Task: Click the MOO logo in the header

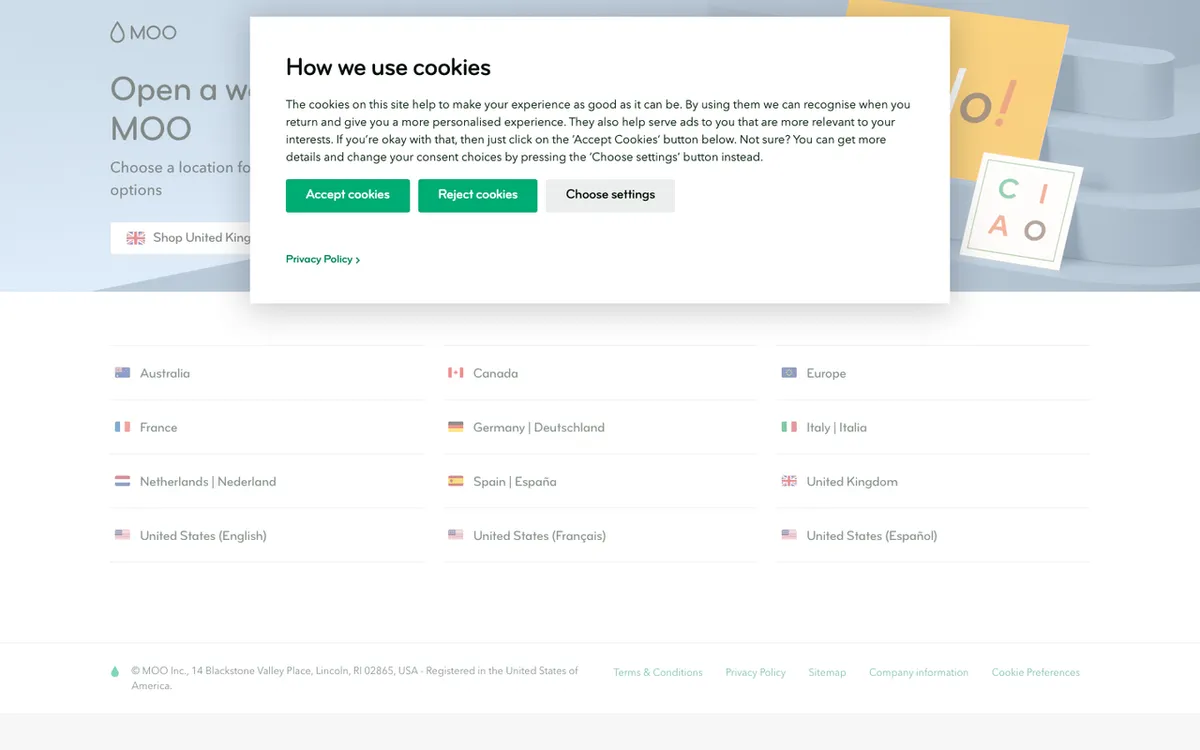Action: pos(143,33)
